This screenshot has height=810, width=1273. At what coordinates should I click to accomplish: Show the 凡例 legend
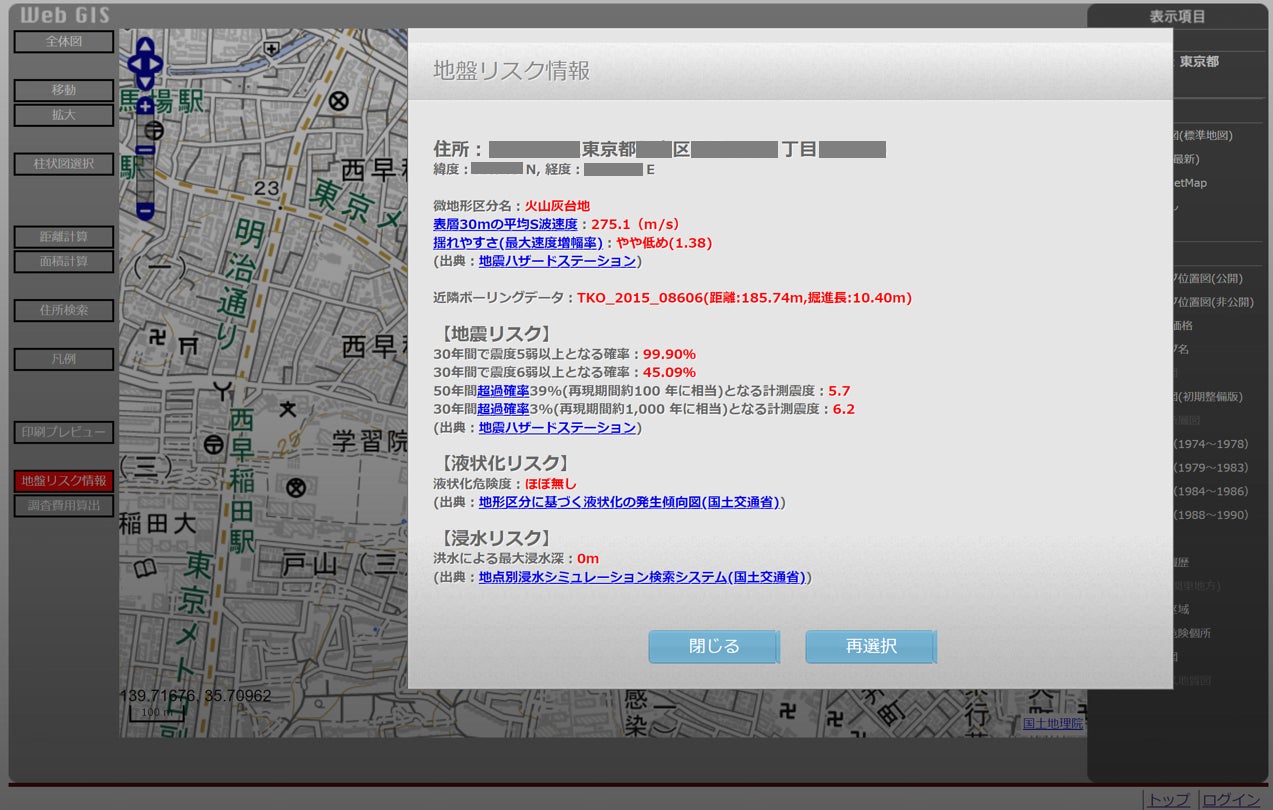(x=64, y=359)
